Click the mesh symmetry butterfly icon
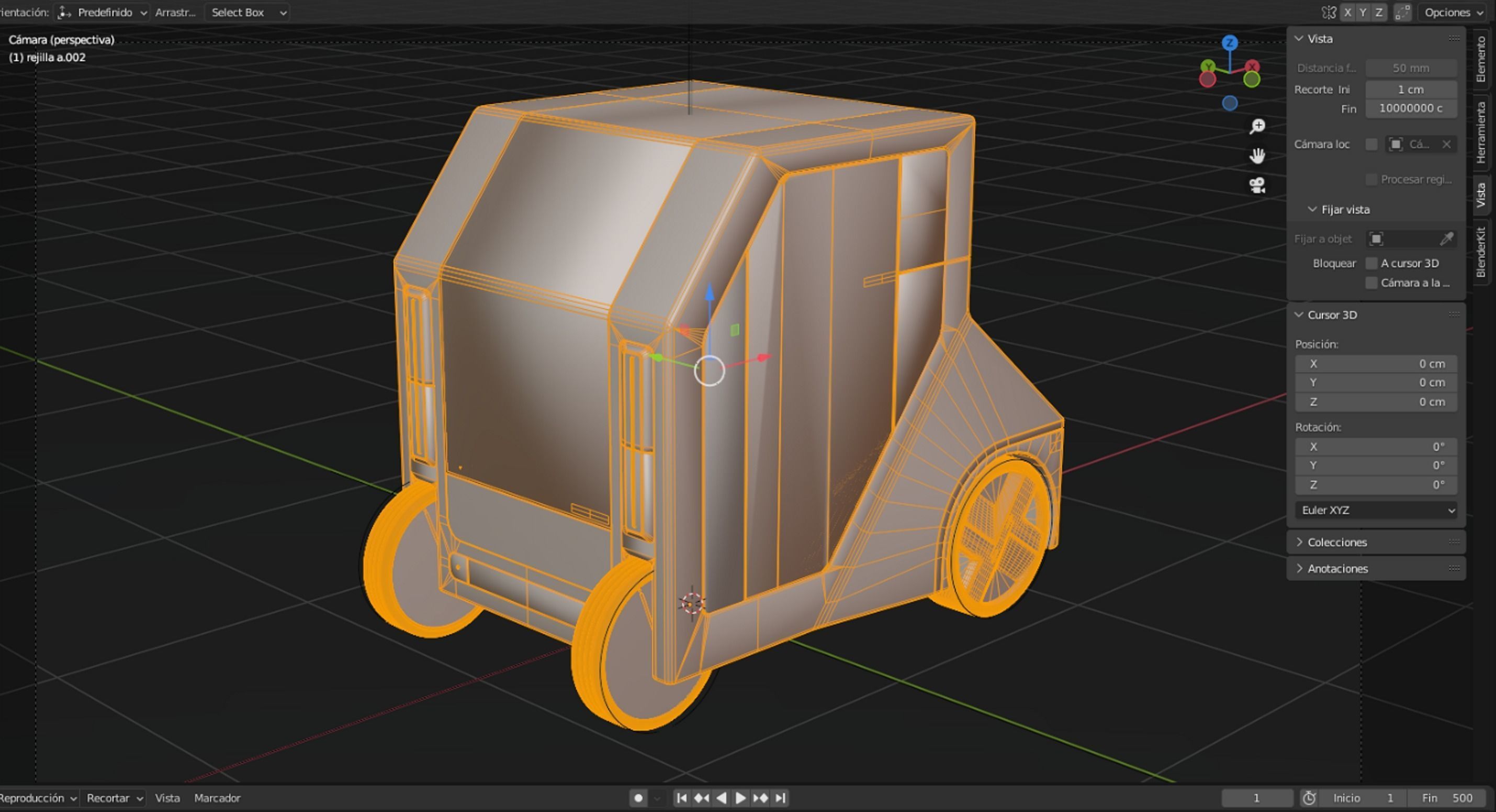This screenshot has height=812, width=1496. click(x=1329, y=12)
